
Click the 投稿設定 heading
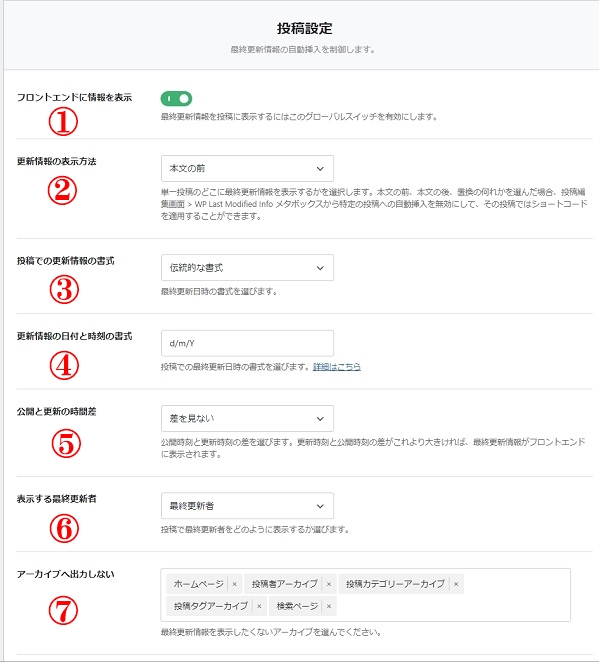tap(298, 28)
